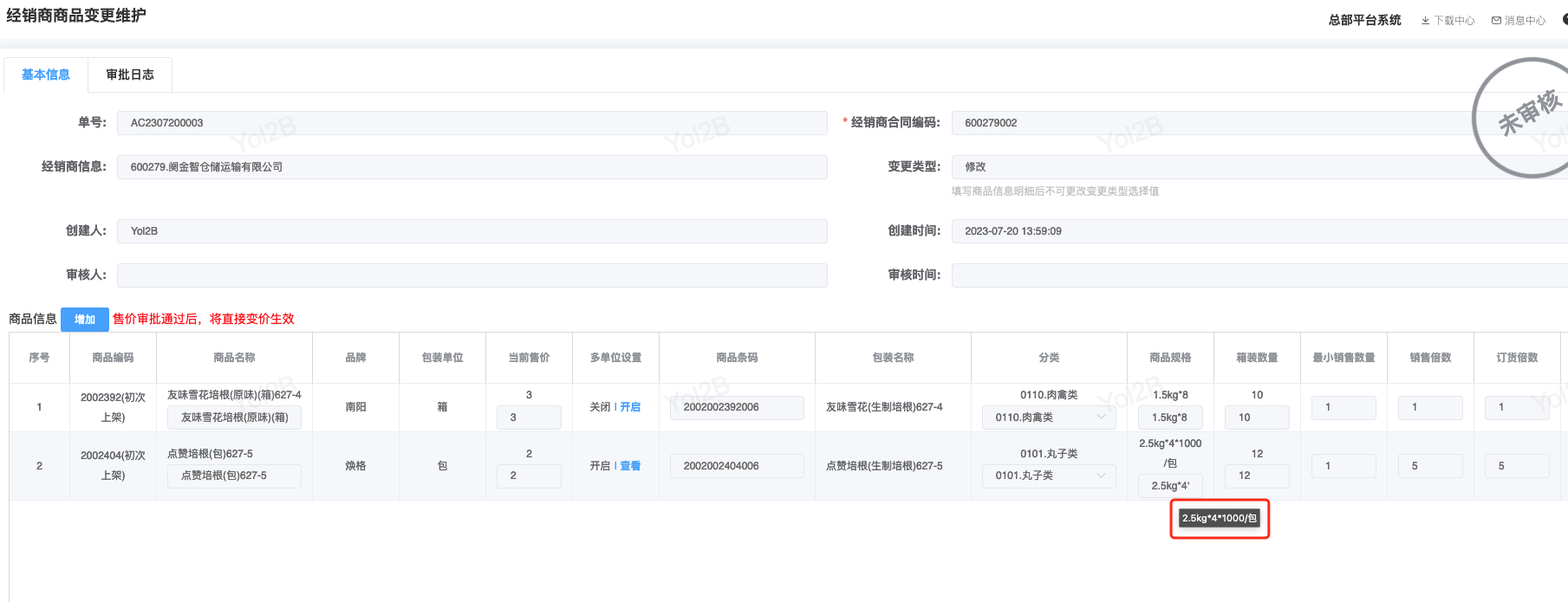Click the blue 增加 button
Screen dimensions: 1568x602
pyautogui.click(x=85, y=320)
